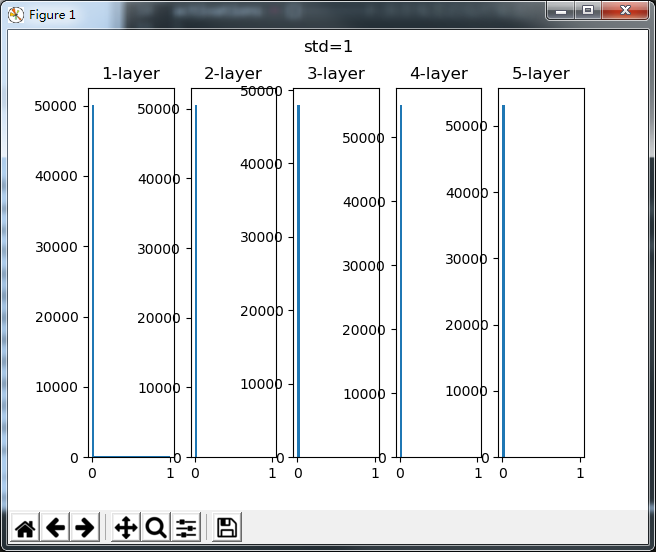Click the blue histogram bar in 2-layer plot
The image size is (656, 552).
point(196,281)
